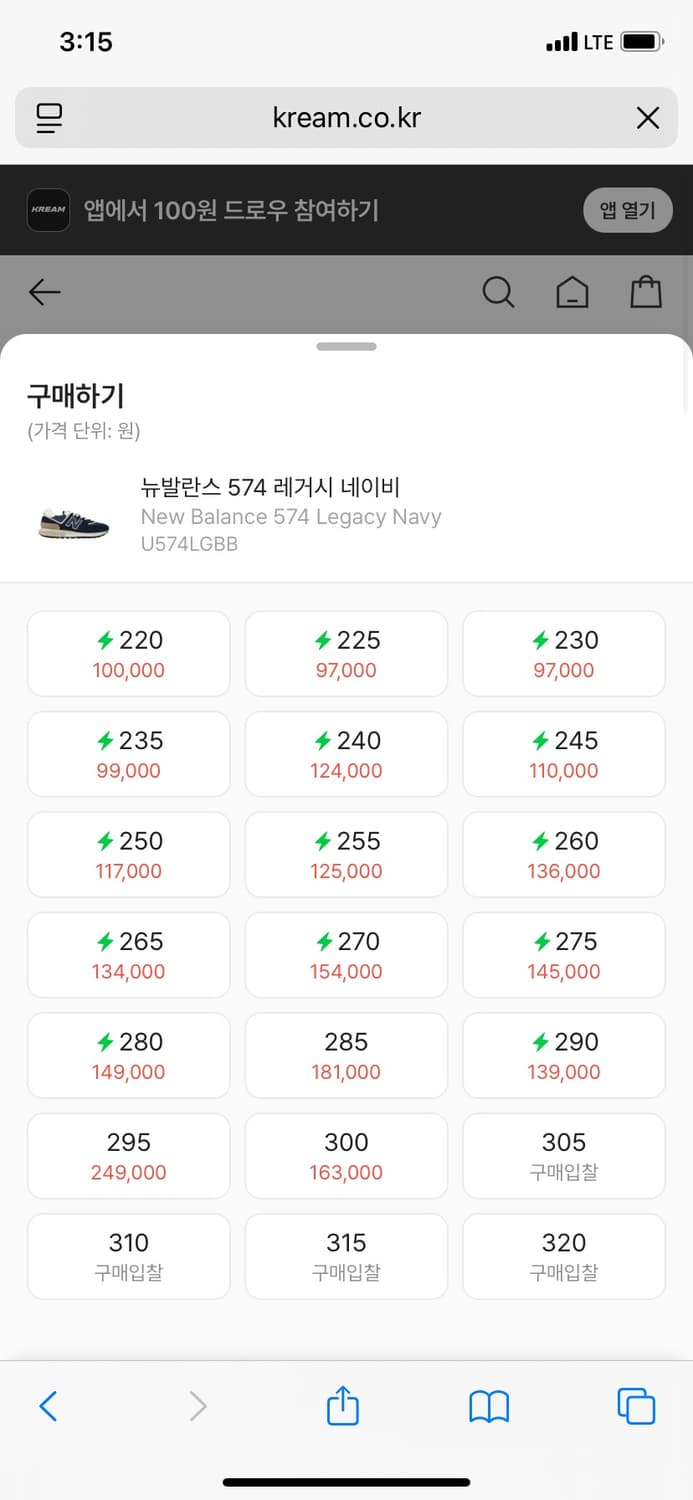
Task: Go to the KREAM home icon
Action: click(572, 292)
